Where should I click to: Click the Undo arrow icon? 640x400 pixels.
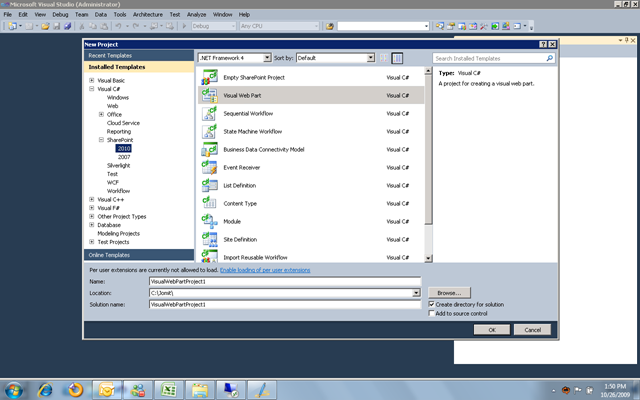[118, 26]
